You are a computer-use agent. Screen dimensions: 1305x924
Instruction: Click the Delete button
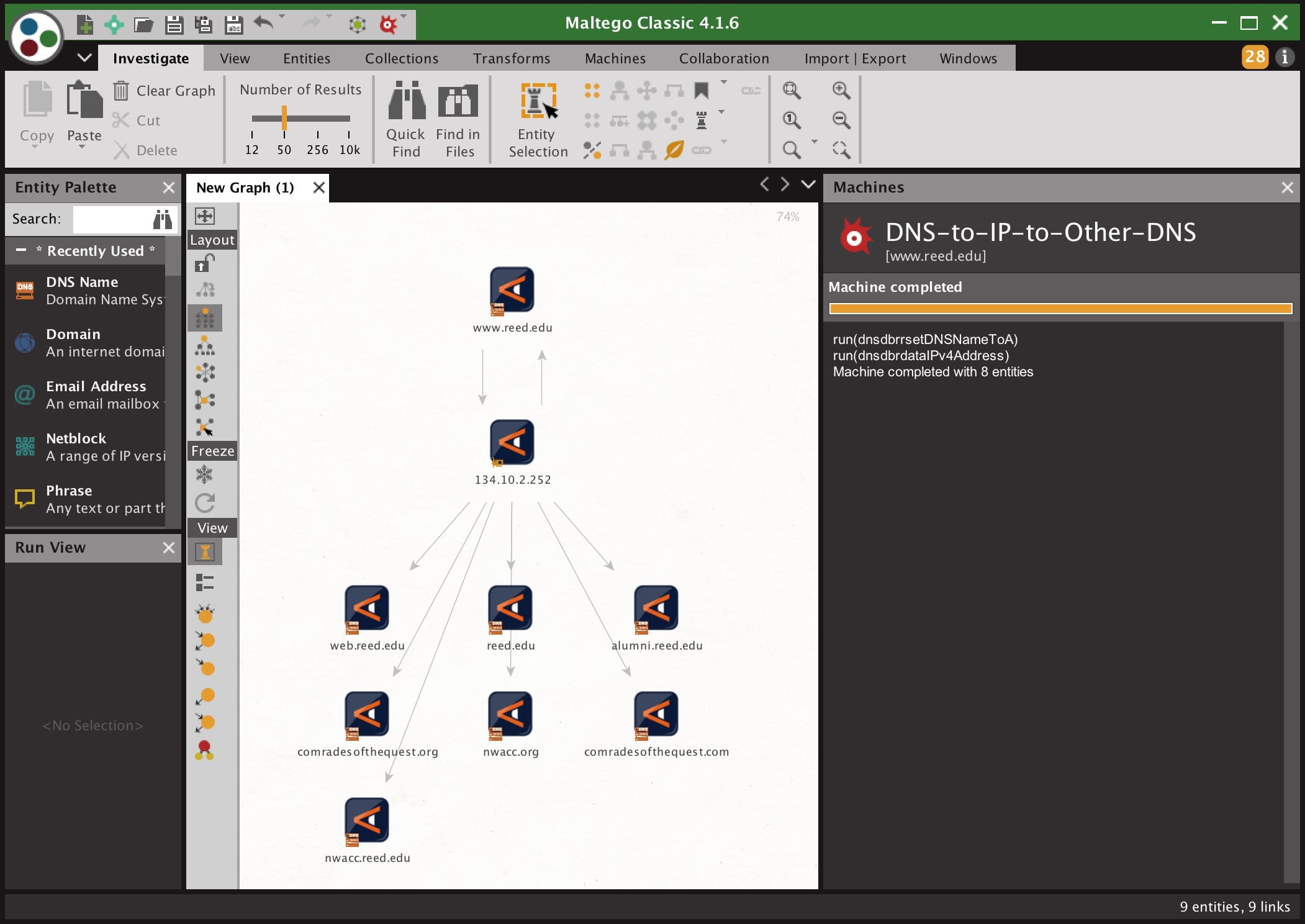click(146, 150)
